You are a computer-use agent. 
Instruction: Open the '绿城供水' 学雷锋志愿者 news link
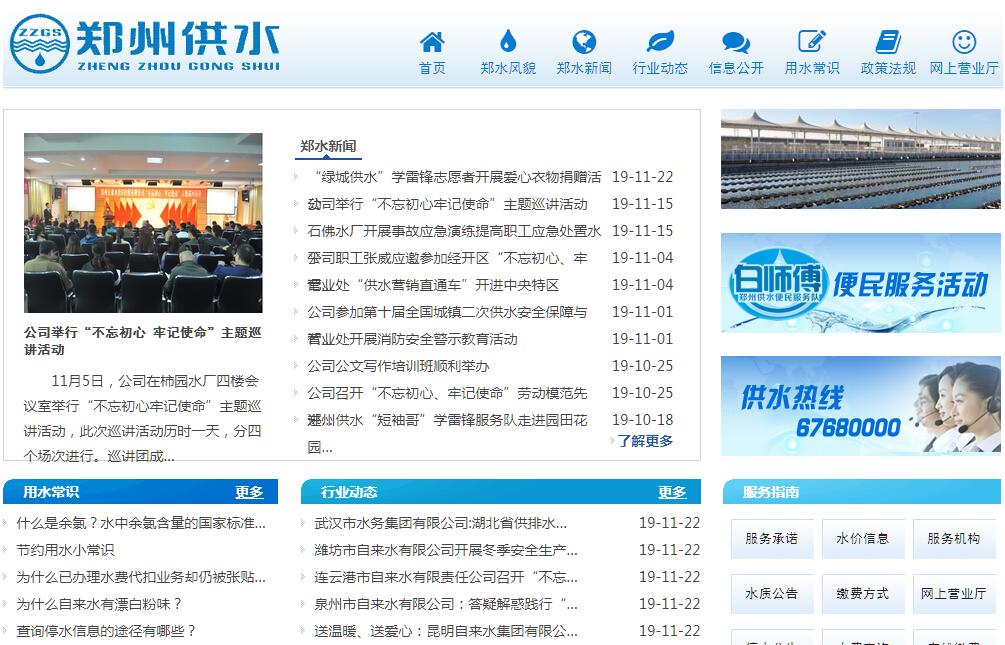click(x=454, y=177)
